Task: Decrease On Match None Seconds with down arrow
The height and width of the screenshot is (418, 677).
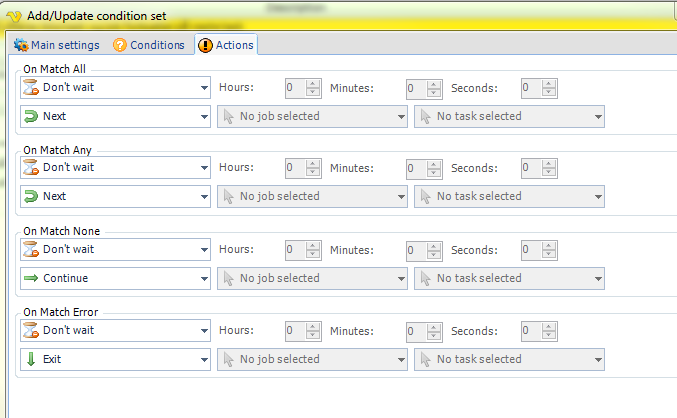Action: point(547,254)
